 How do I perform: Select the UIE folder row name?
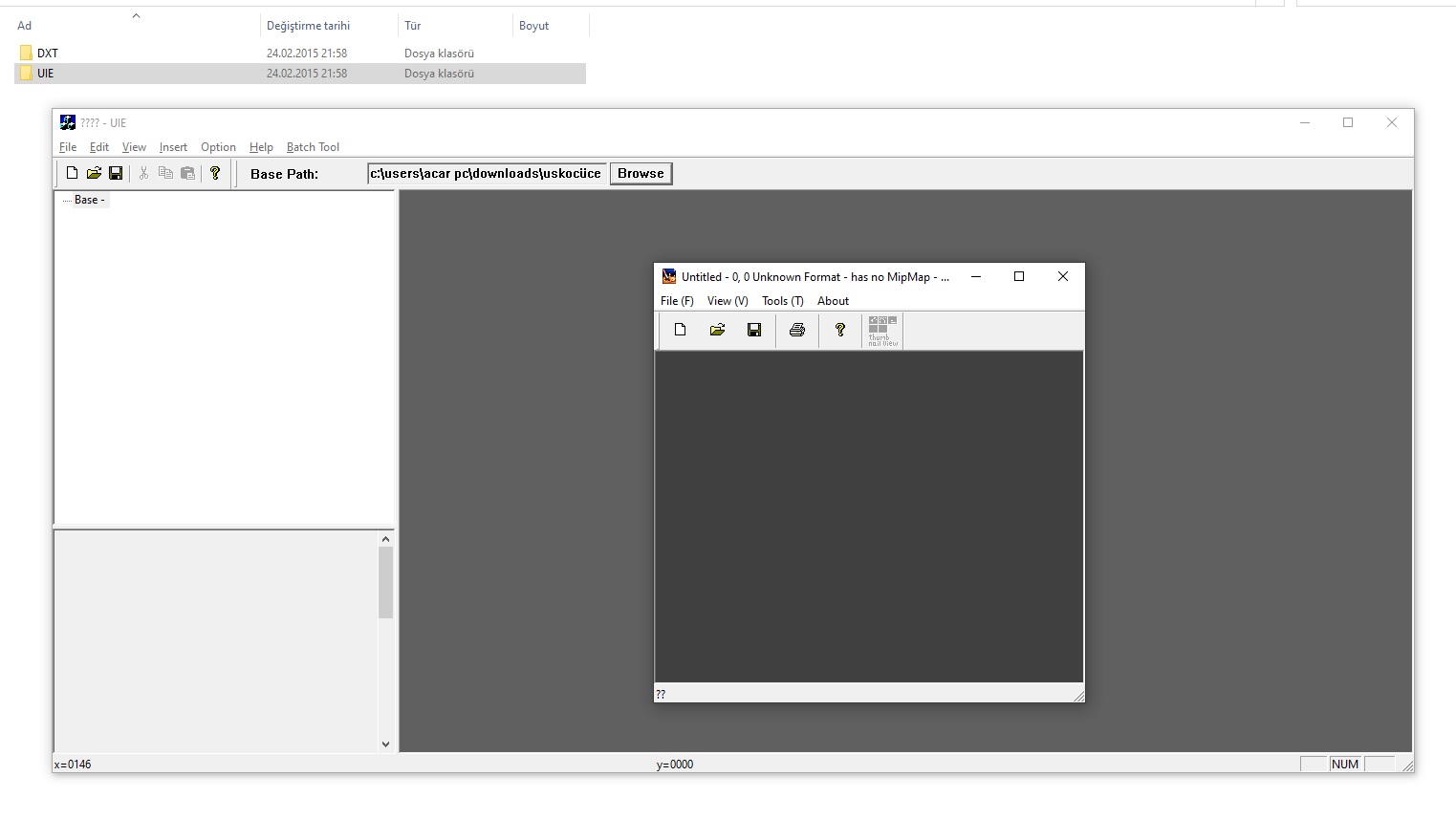tap(46, 74)
